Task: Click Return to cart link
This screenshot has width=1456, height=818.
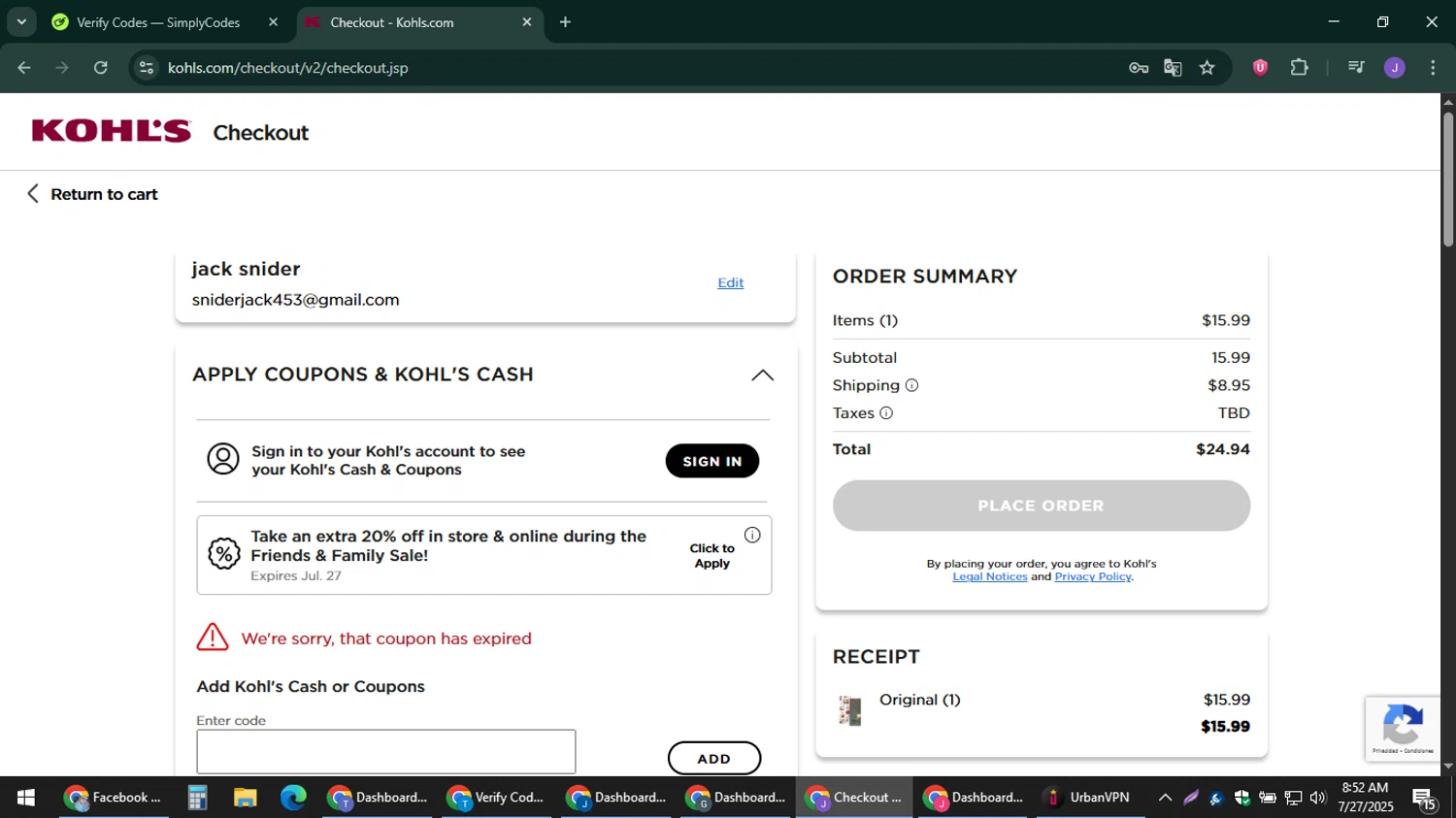Action: (92, 194)
